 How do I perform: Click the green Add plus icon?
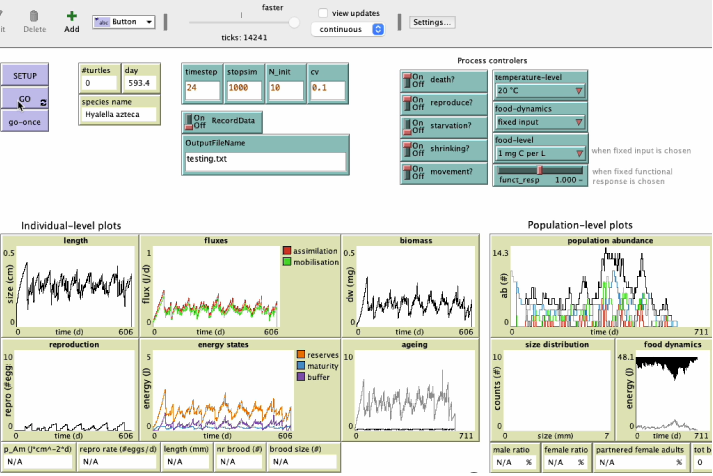(x=71, y=16)
